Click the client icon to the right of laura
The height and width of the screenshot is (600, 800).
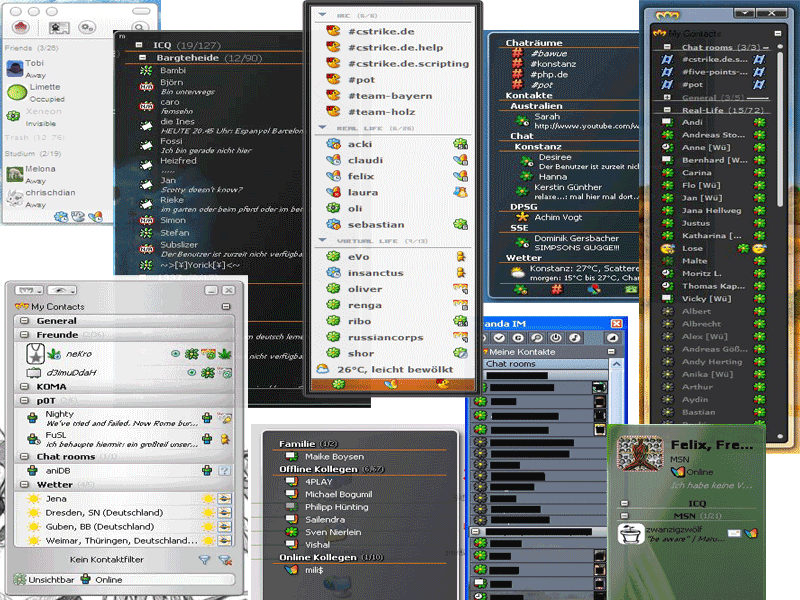coord(460,192)
